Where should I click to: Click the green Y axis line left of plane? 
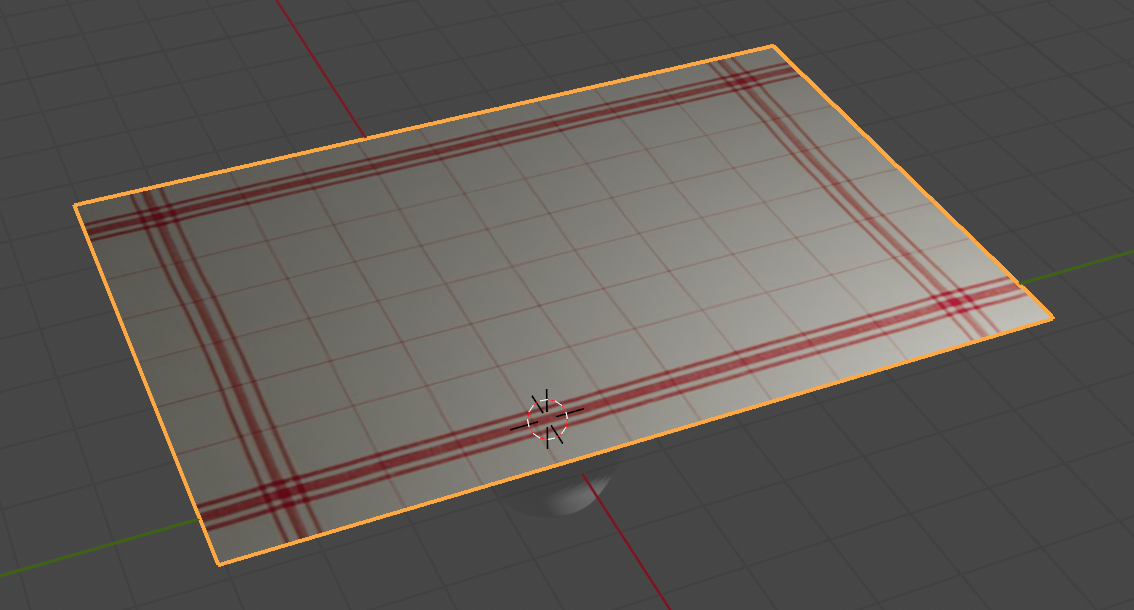click(100, 547)
